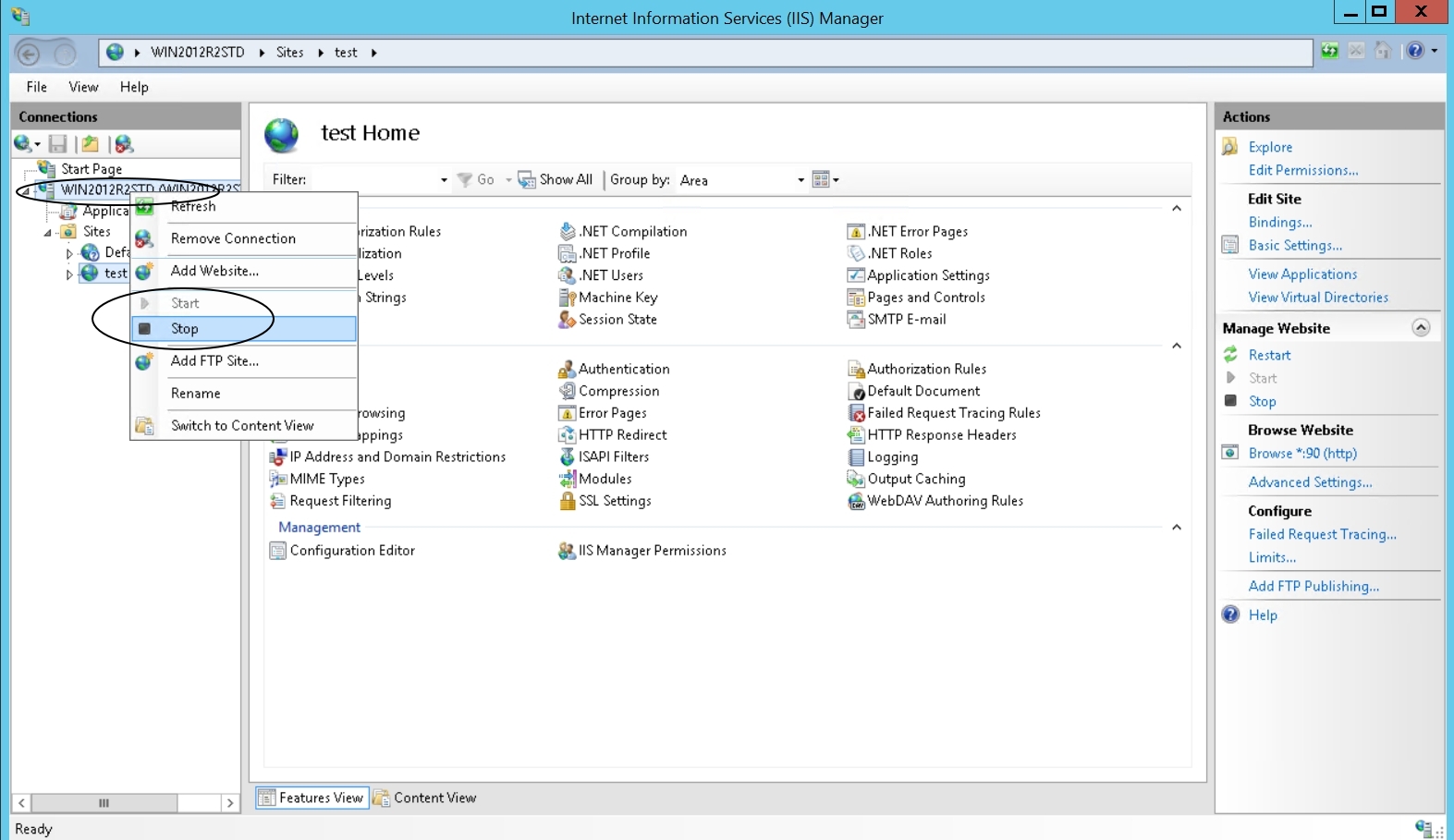Open the Session State feature icon
This screenshot has width=1454, height=840.
coord(568,320)
